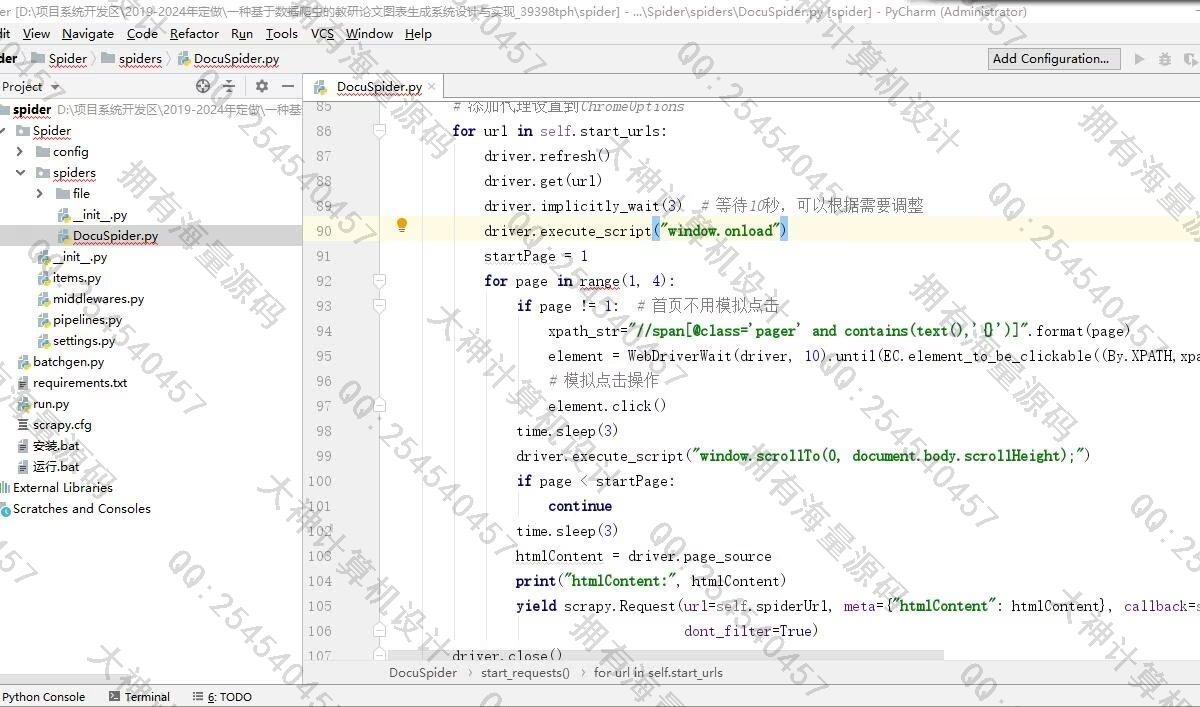Click the Run triangle icon beside Add Configuration
Viewport: 1200px width, 707px height.
[x=1138, y=59]
